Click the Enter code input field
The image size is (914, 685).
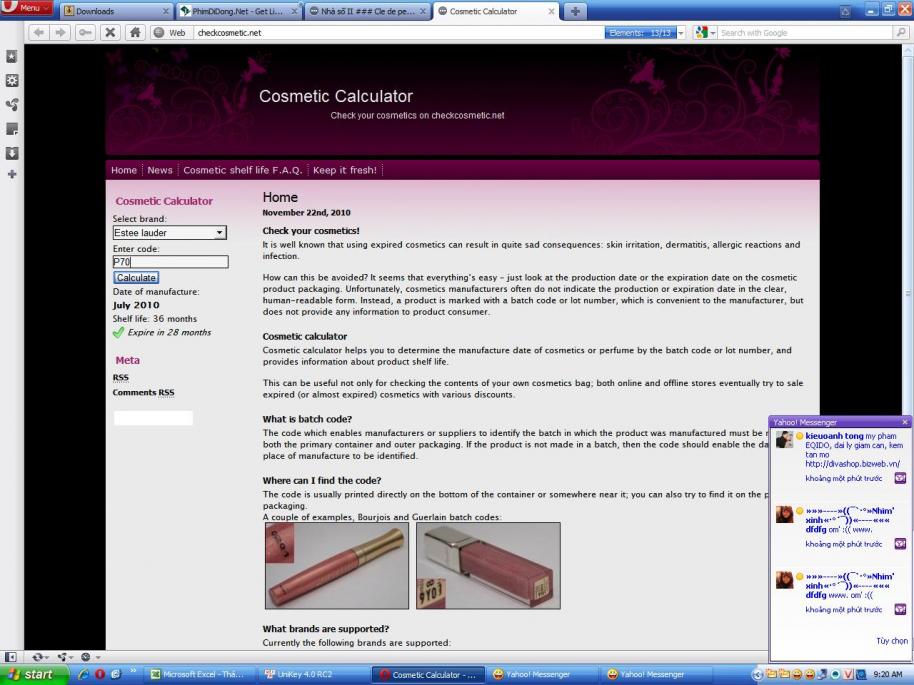click(170, 262)
